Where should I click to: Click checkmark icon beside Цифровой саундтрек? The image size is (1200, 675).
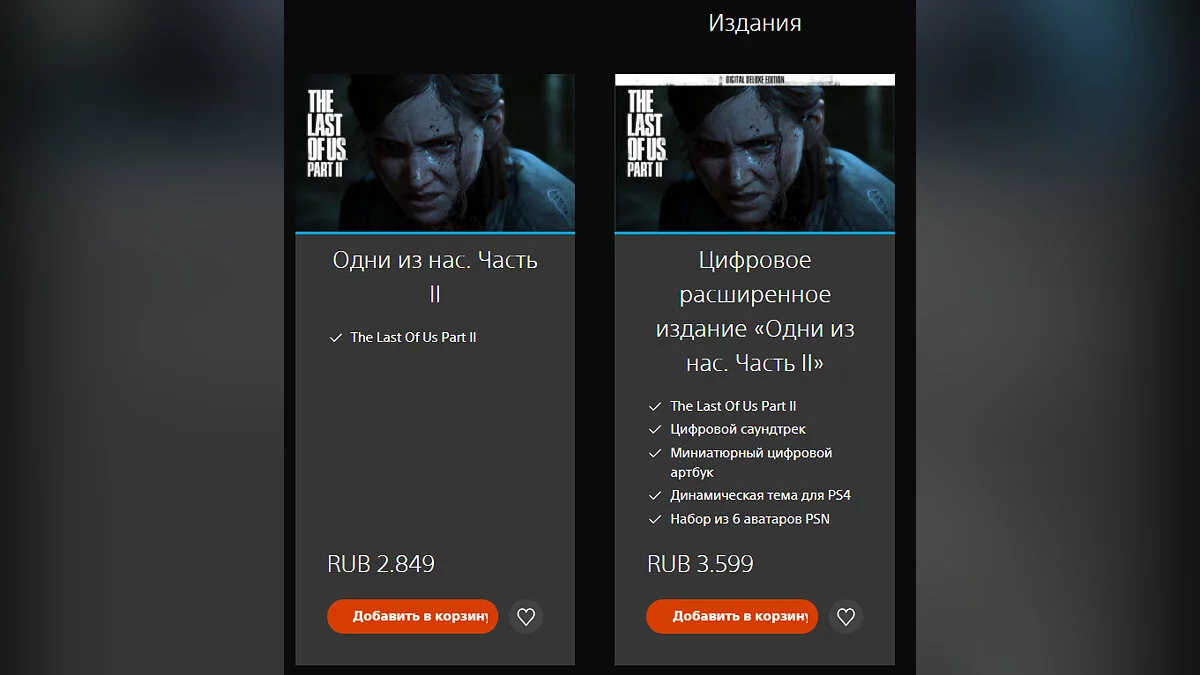coord(655,429)
